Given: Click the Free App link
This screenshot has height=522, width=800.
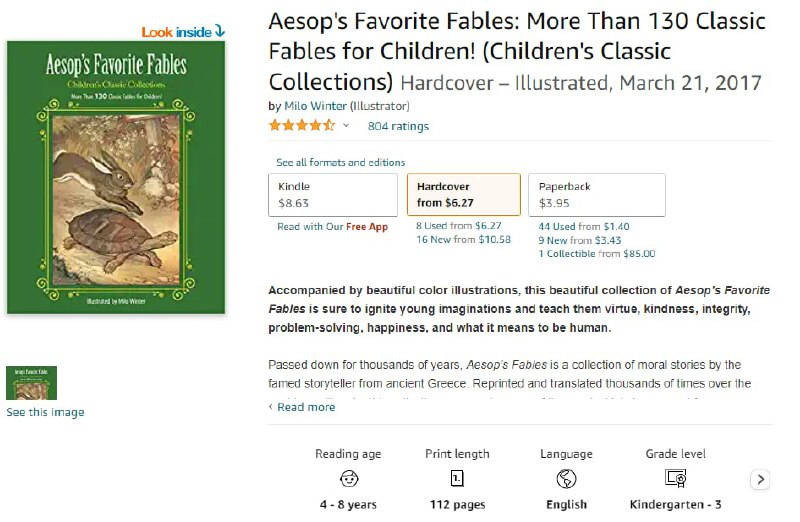Looking at the screenshot, I should (x=367, y=227).
